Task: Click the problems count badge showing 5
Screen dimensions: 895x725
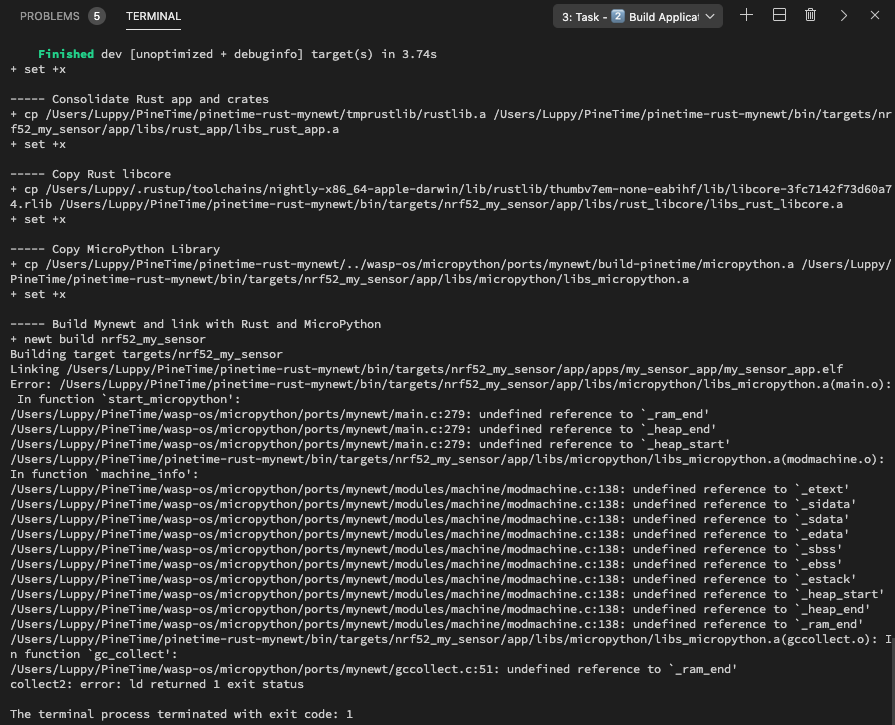Action: (96, 16)
